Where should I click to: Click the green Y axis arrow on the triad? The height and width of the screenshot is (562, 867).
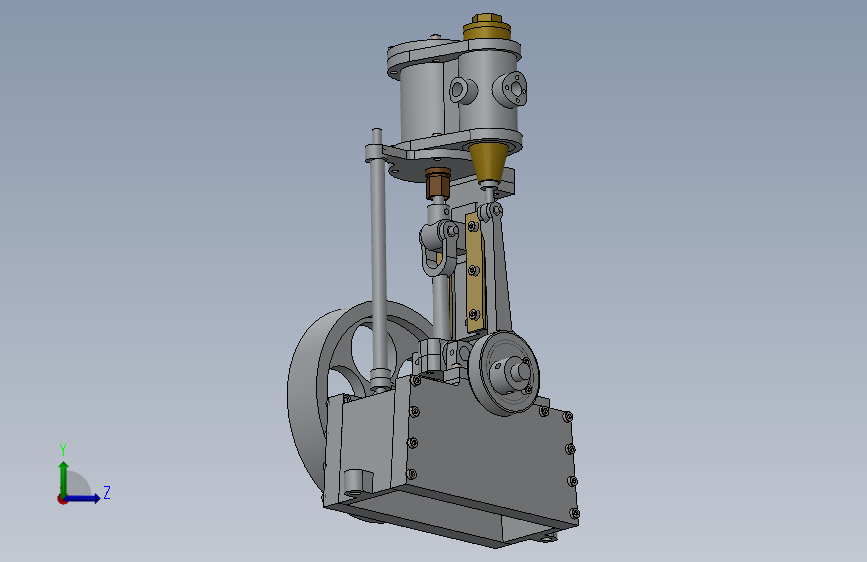coord(64,479)
